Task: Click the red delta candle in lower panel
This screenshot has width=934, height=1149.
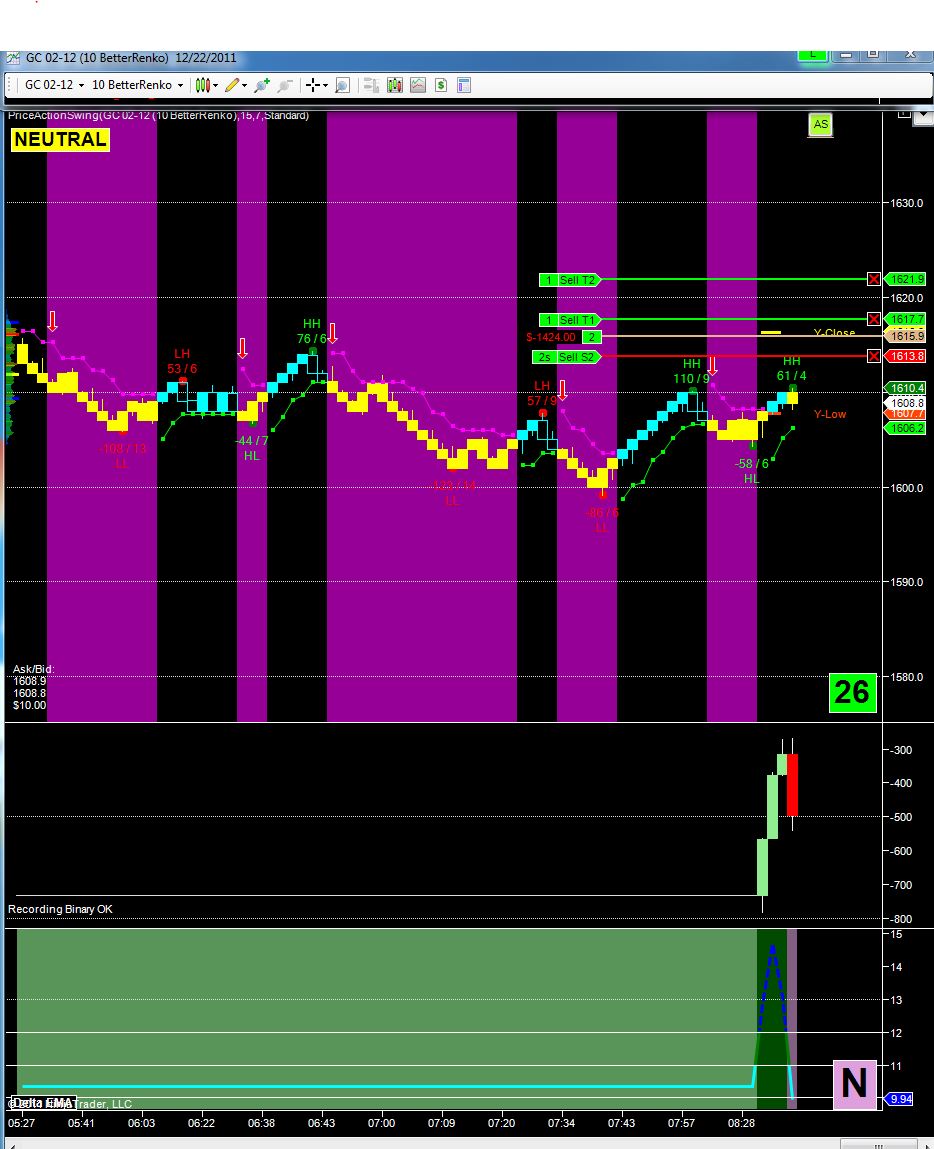Action: point(793,785)
